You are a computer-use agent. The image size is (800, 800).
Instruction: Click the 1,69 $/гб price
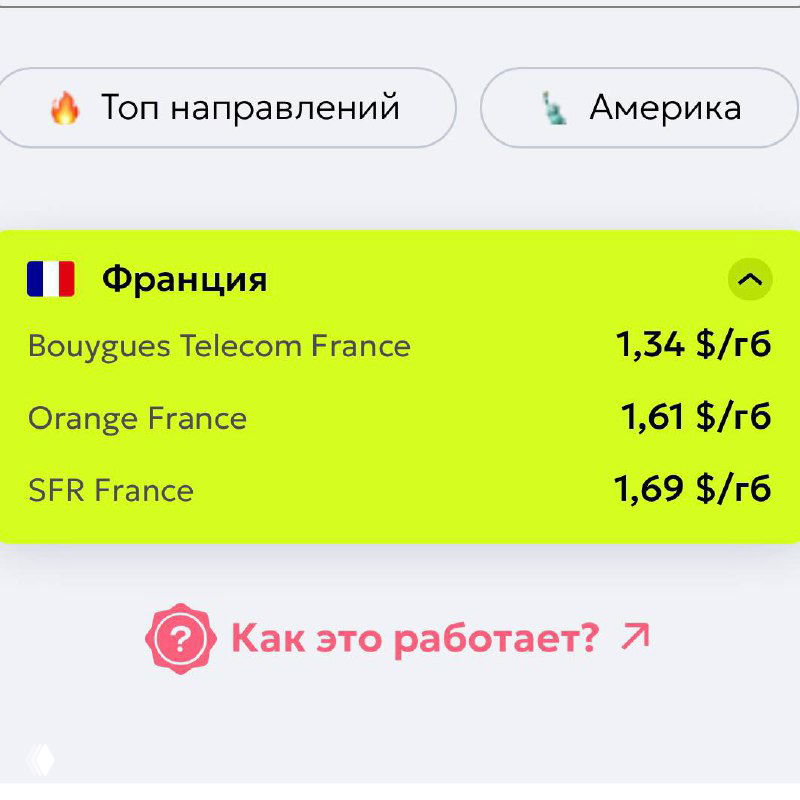coord(693,489)
